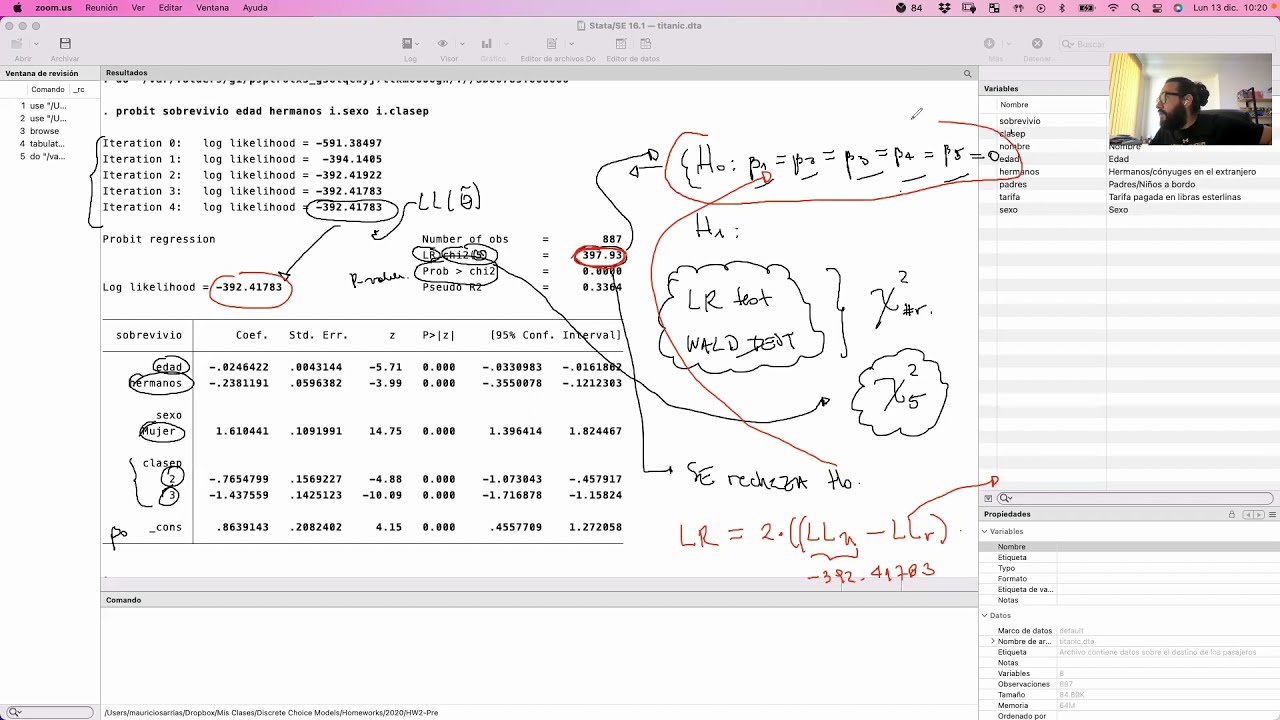Collapse the Variables section in Propiedades
This screenshot has width=1280, height=720.
tap(985, 531)
